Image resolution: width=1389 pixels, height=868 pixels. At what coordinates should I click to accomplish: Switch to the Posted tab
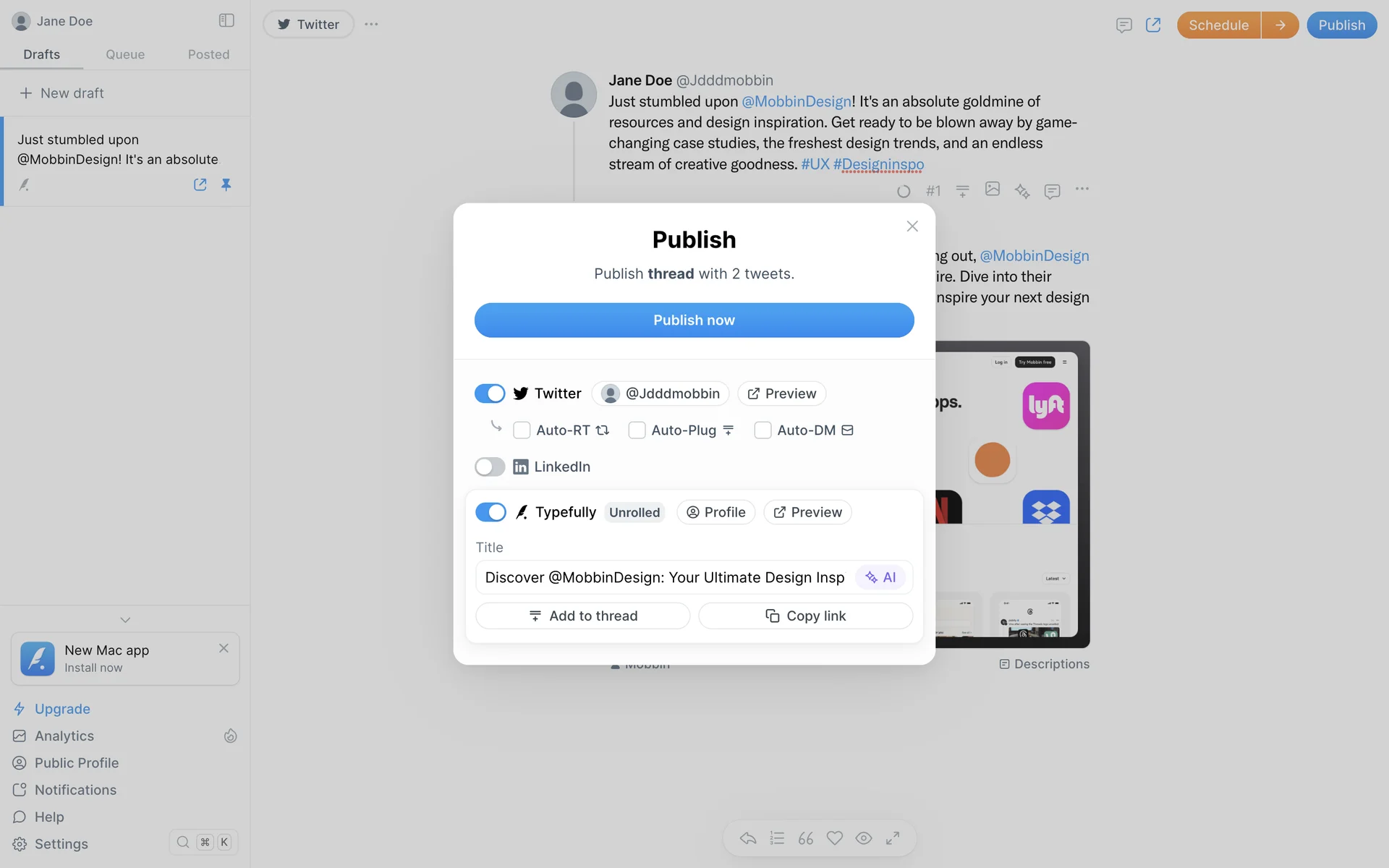point(208,54)
